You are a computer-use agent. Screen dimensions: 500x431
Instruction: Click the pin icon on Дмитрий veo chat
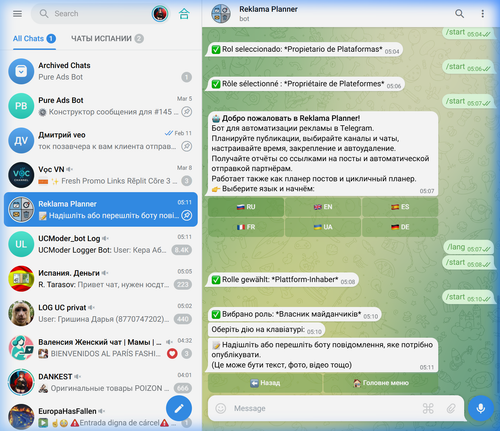tap(187, 146)
